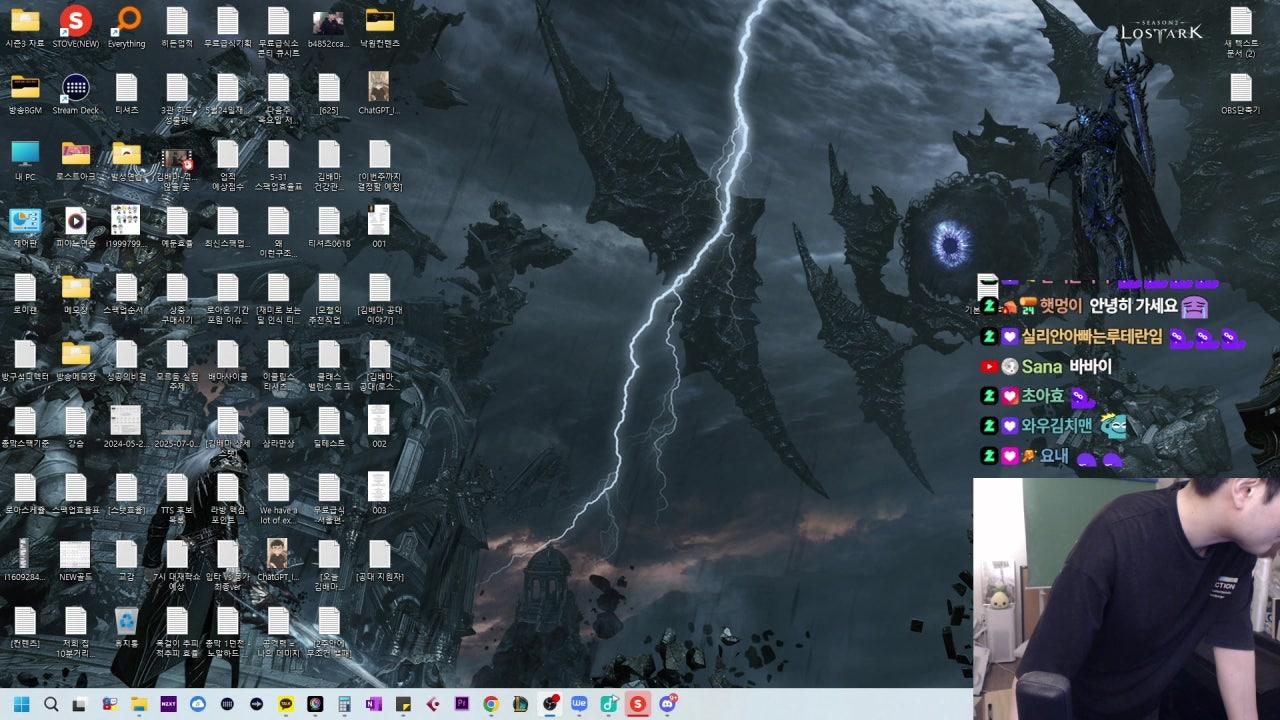The image size is (1280, 720).
Task: Select the 방송메모장 folder
Action: pos(76,360)
